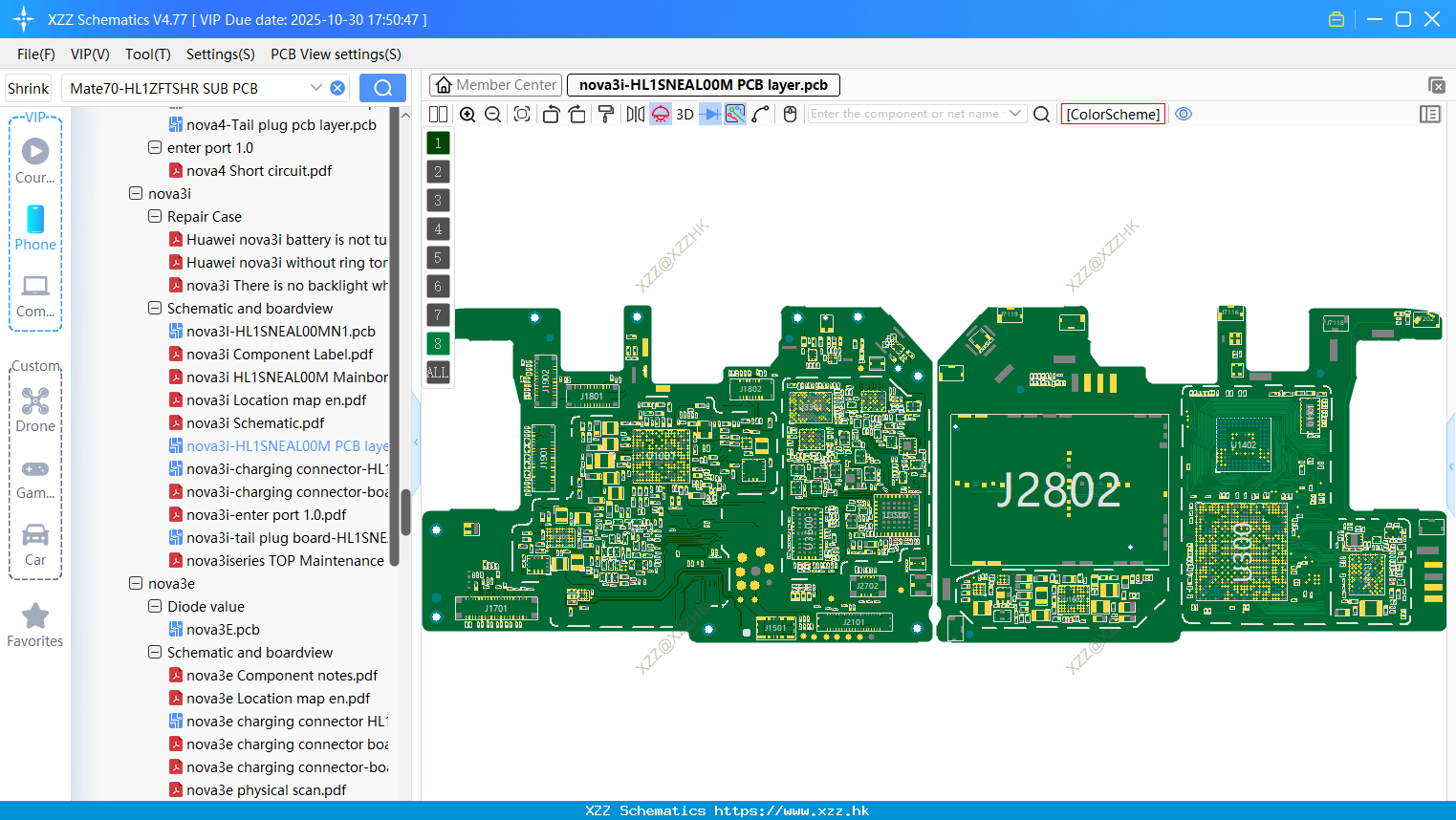Click the mouse settings icon
The height and width of the screenshot is (820, 1456).
click(x=790, y=114)
